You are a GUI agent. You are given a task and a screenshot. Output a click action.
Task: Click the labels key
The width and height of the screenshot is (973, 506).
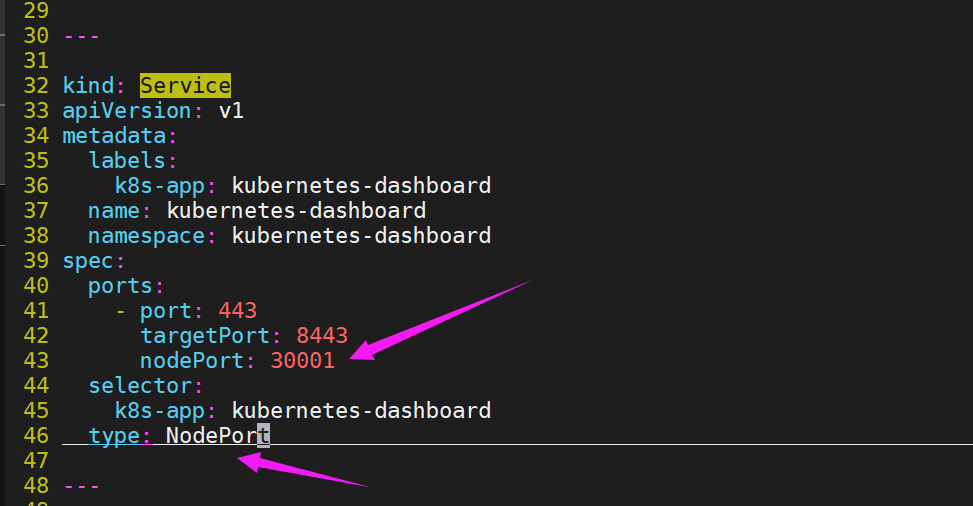pos(127,161)
